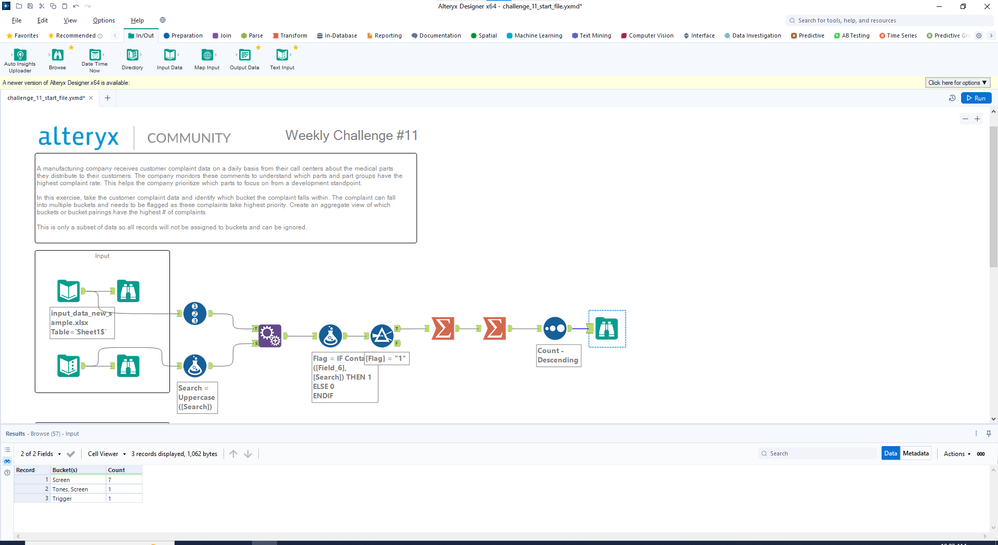
Task: Click the Copy icon in title bar
Action: [x=53, y=6]
